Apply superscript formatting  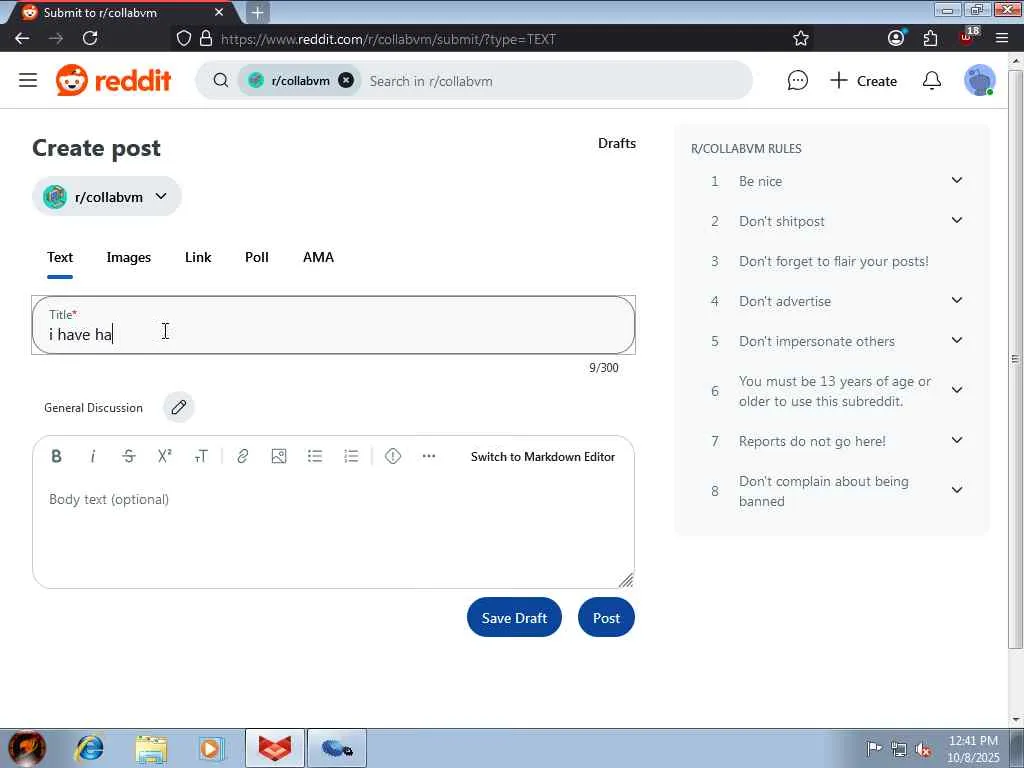165,456
